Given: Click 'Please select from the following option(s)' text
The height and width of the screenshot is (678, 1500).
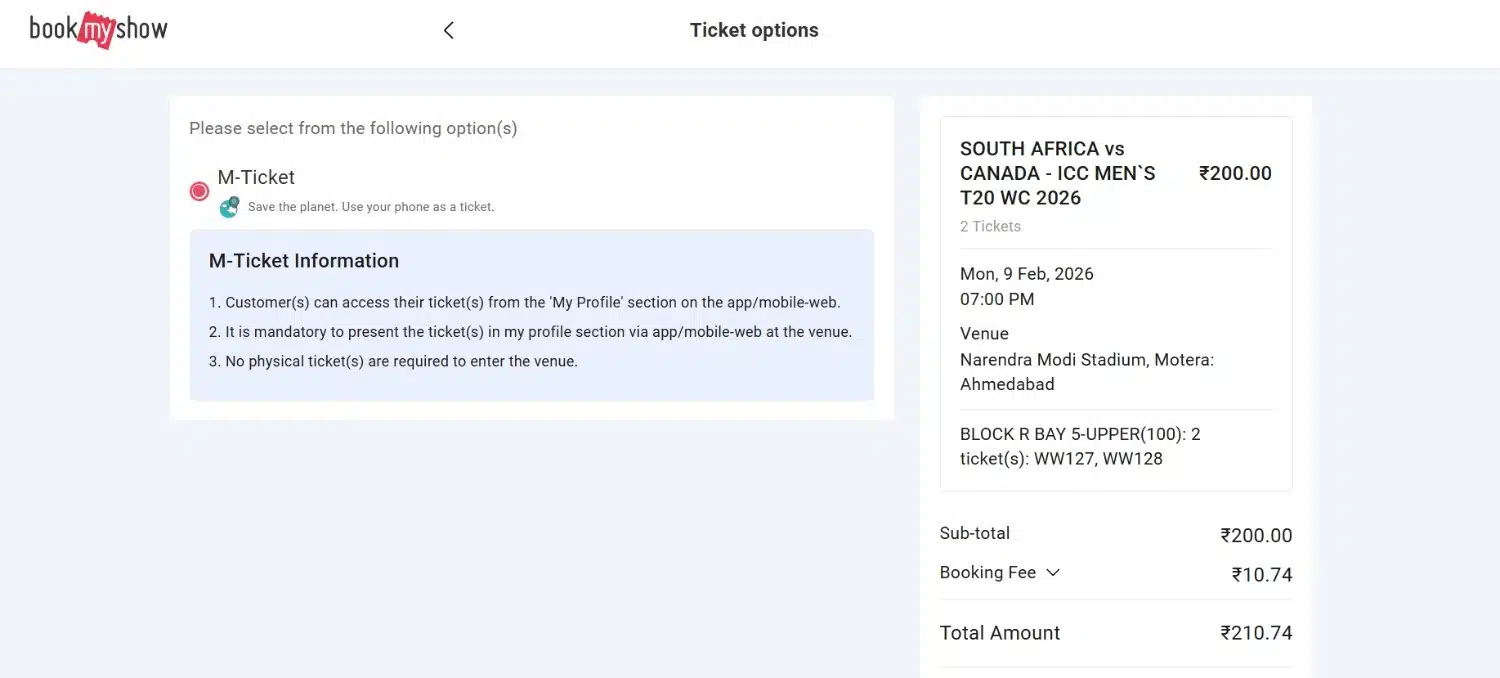Looking at the screenshot, I should pos(353,128).
